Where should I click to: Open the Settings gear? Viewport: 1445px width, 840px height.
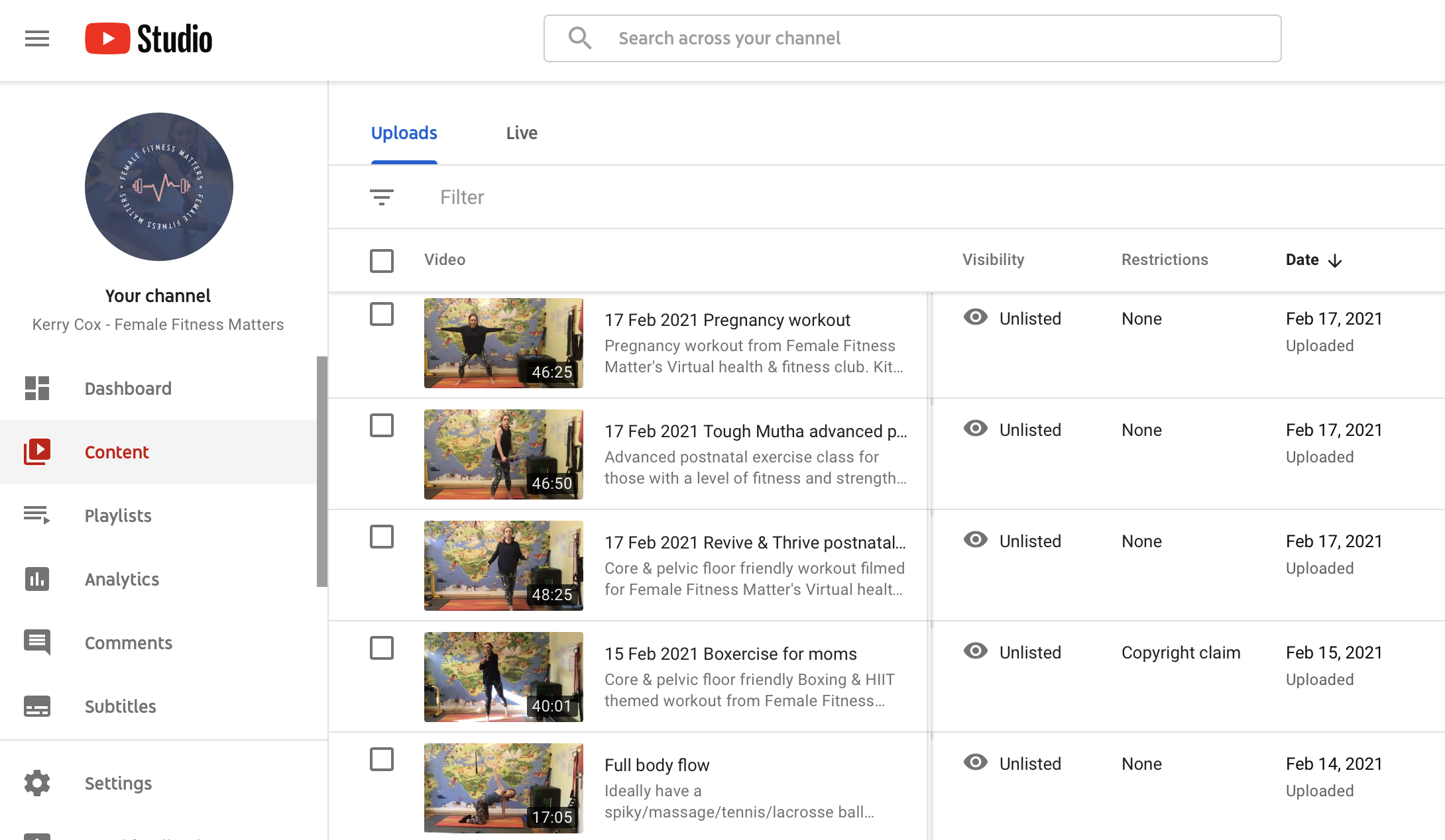(x=38, y=783)
